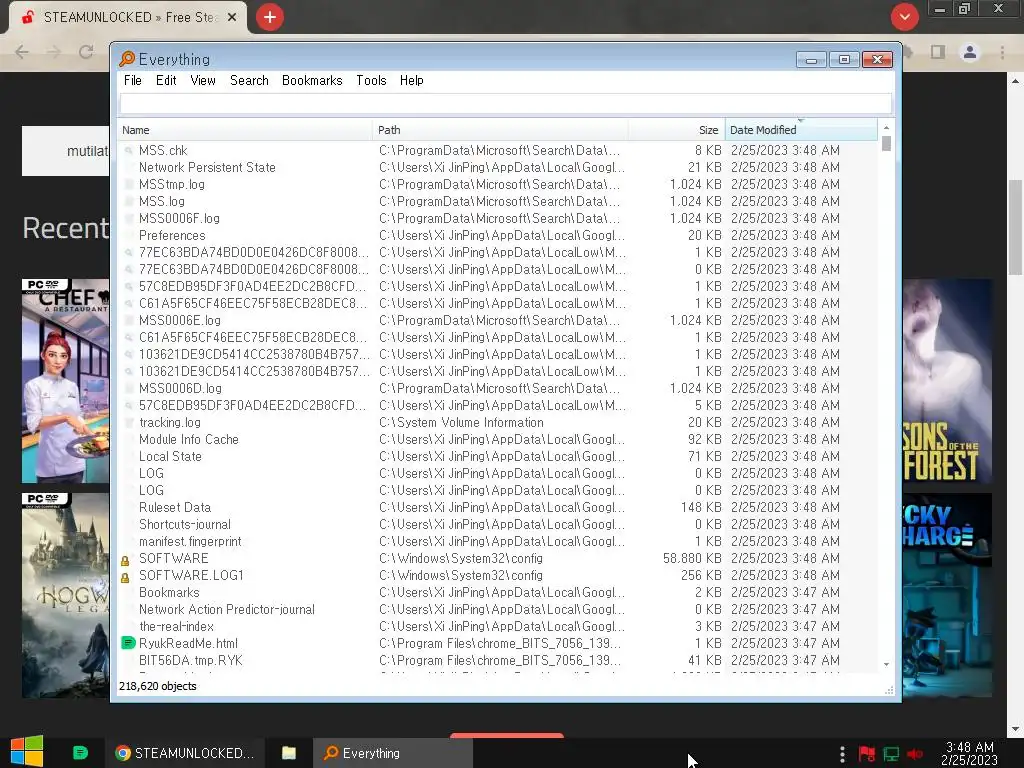This screenshot has height=768, width=1024.
Task: Click the 218,620 objects status text
Action: (x=157, y=686)
